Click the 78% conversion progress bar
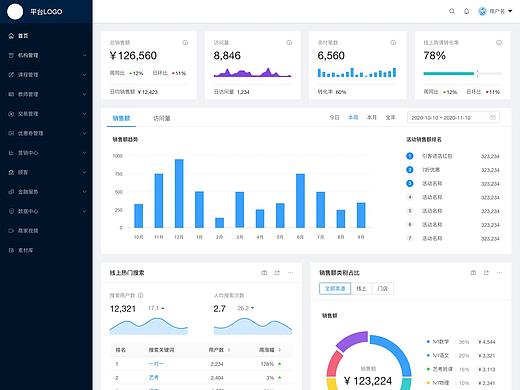Screen dimensions: 520x390 point(463,73)
